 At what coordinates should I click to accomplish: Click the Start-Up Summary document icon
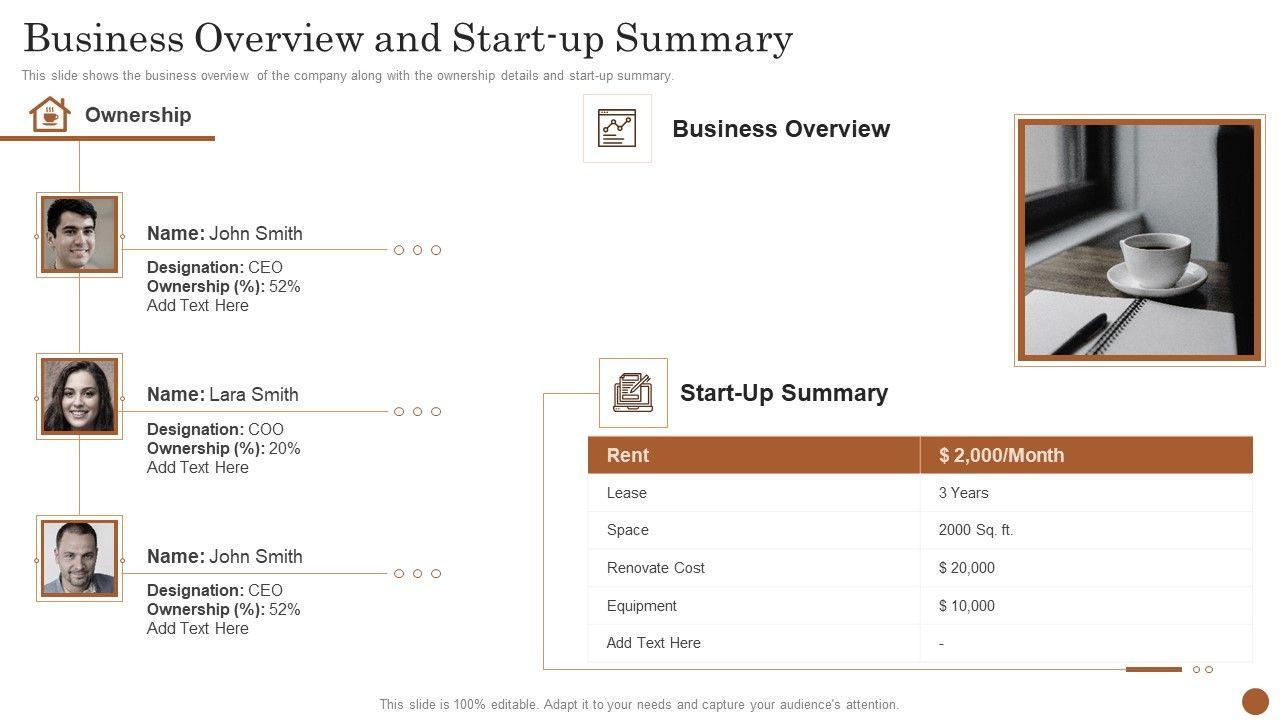tap(633, 392)
